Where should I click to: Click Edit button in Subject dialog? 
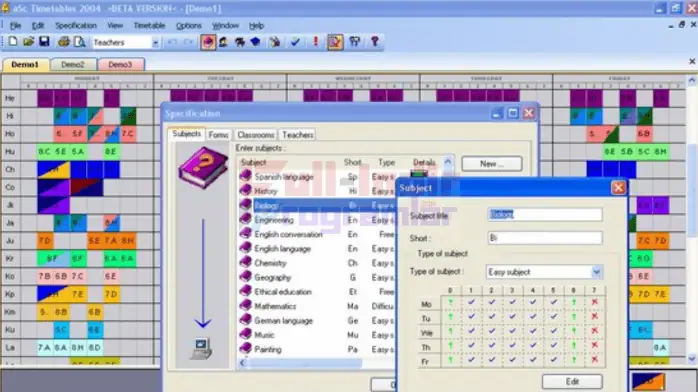(x=572, y=381)
